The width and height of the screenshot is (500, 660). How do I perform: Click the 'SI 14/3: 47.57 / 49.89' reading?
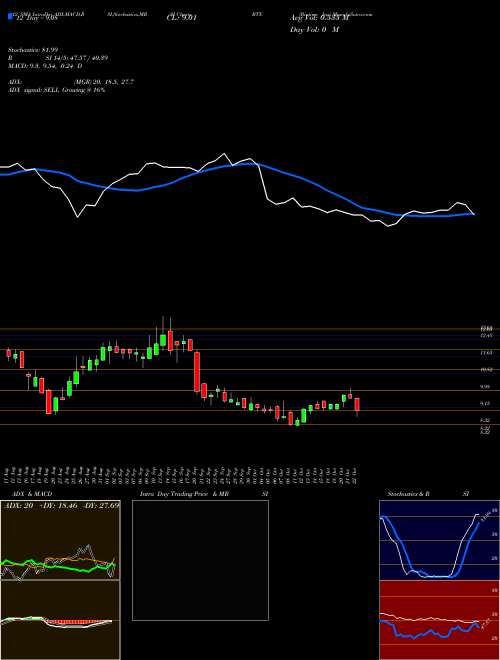77,58
